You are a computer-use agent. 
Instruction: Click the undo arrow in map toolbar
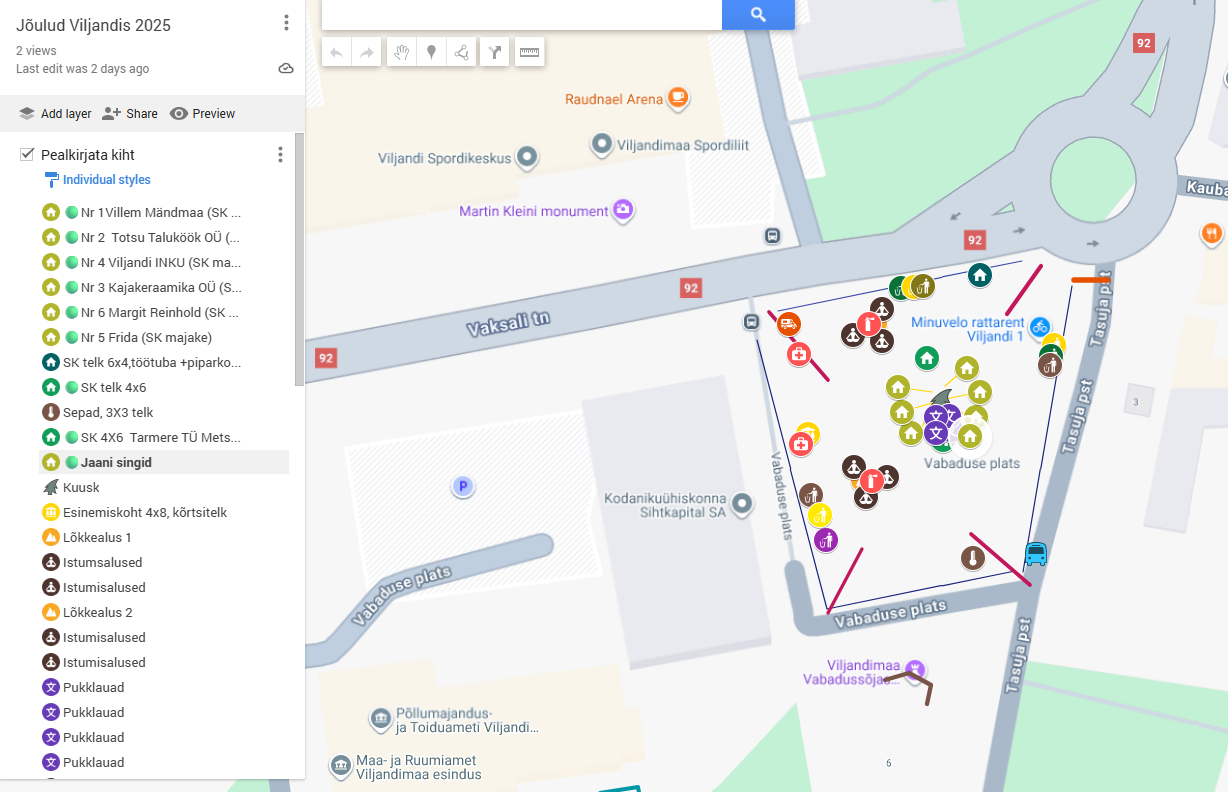(336, 53)
